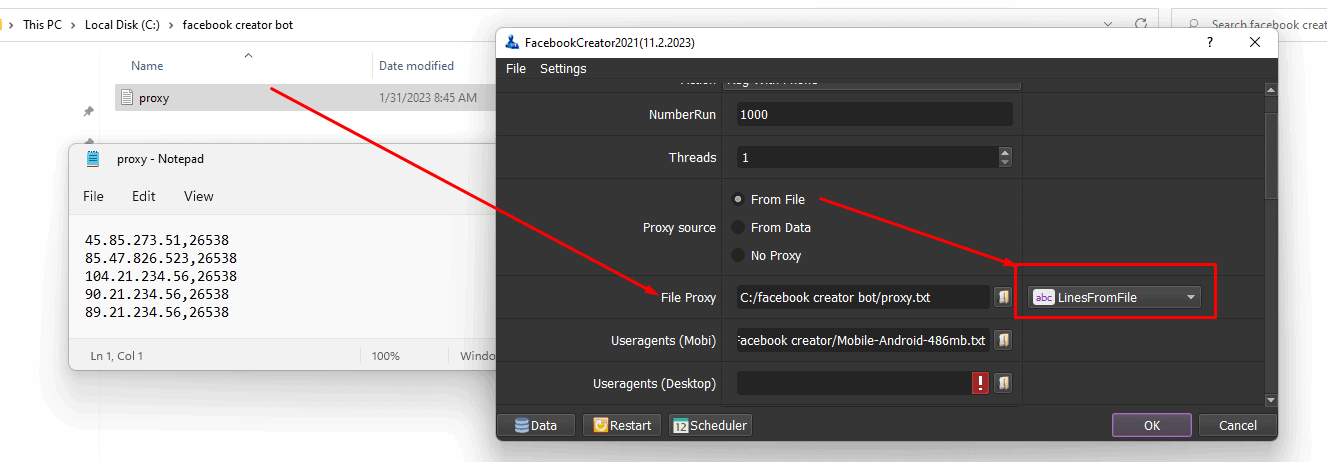This screenshot has width=1327, height=462.
Task: Click red warning icon in Useragents (Desktop) field
Action: click(980, 383)
